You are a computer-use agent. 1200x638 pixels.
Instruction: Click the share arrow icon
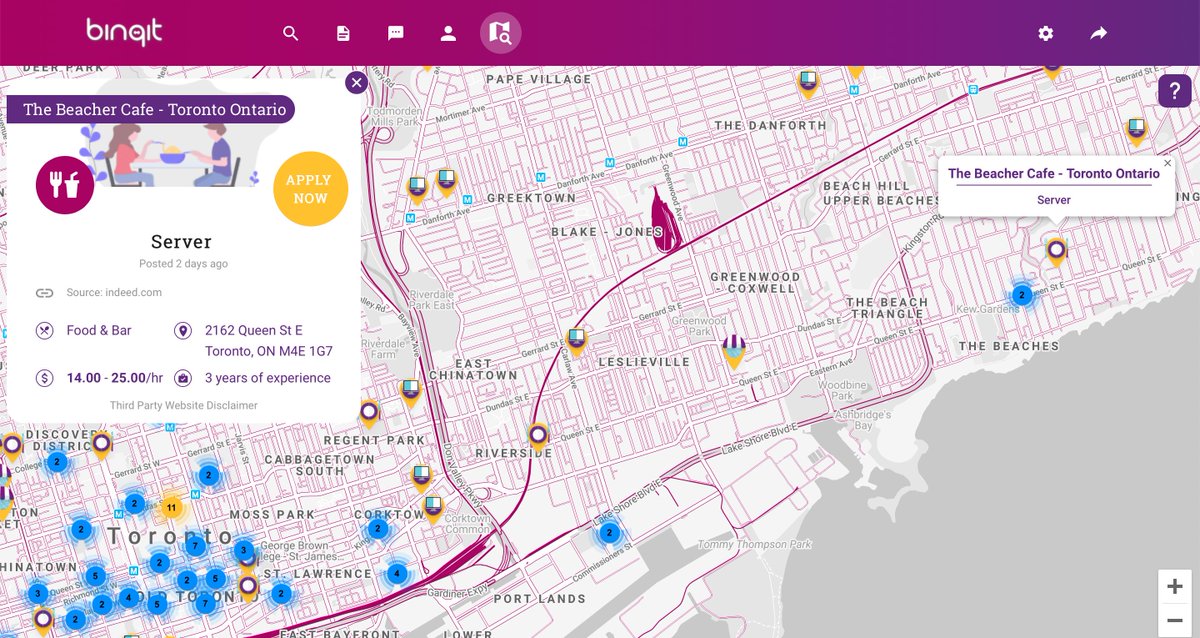[1098, 33]
